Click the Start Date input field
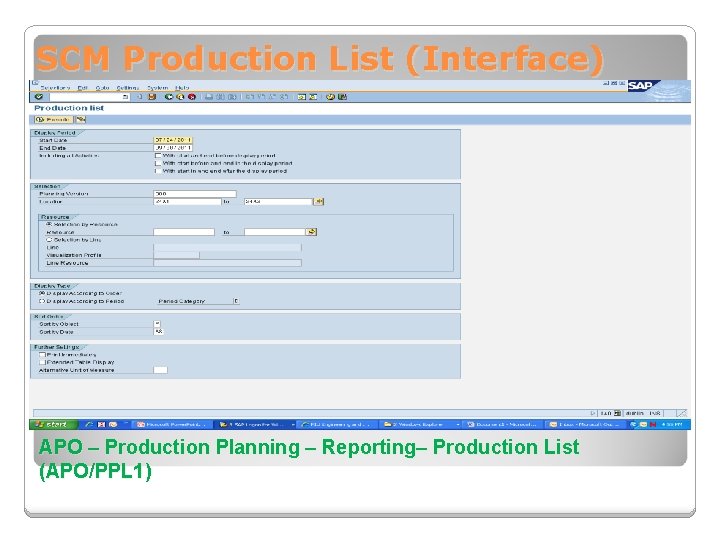Image resolution: width=720 pixels, height=540 pixels. coord(173,140)
